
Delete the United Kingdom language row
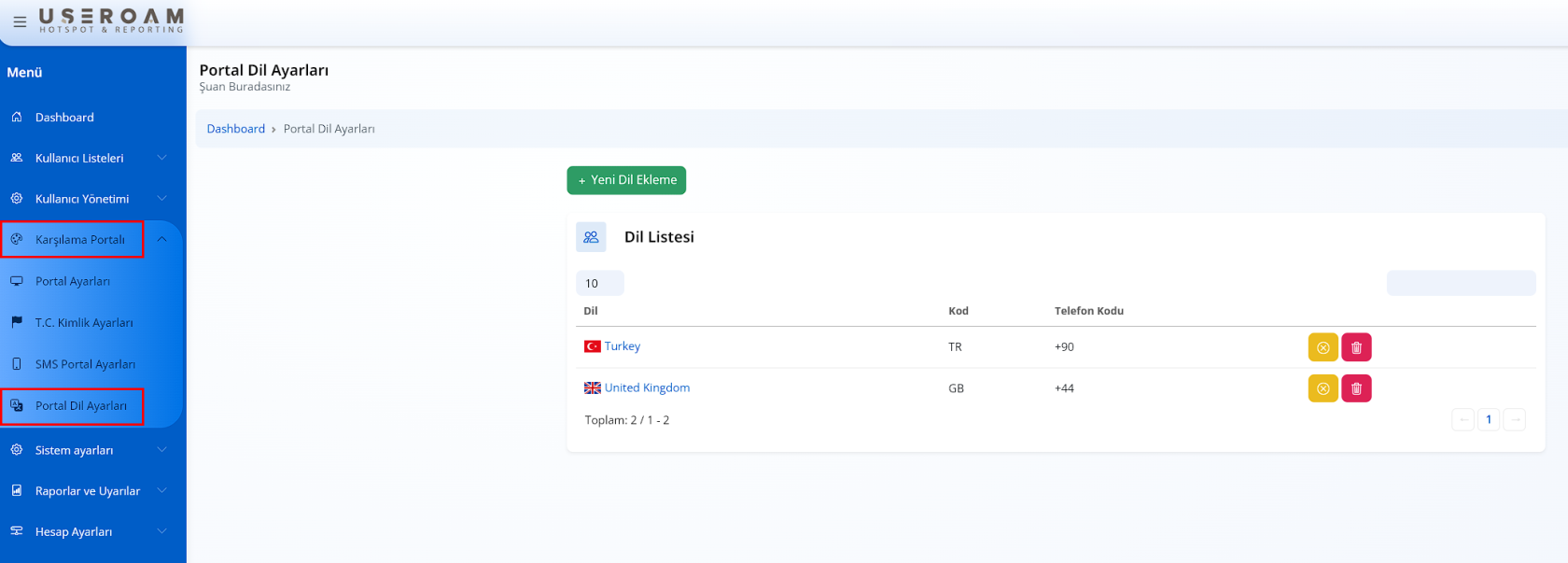click(1356, 388)
